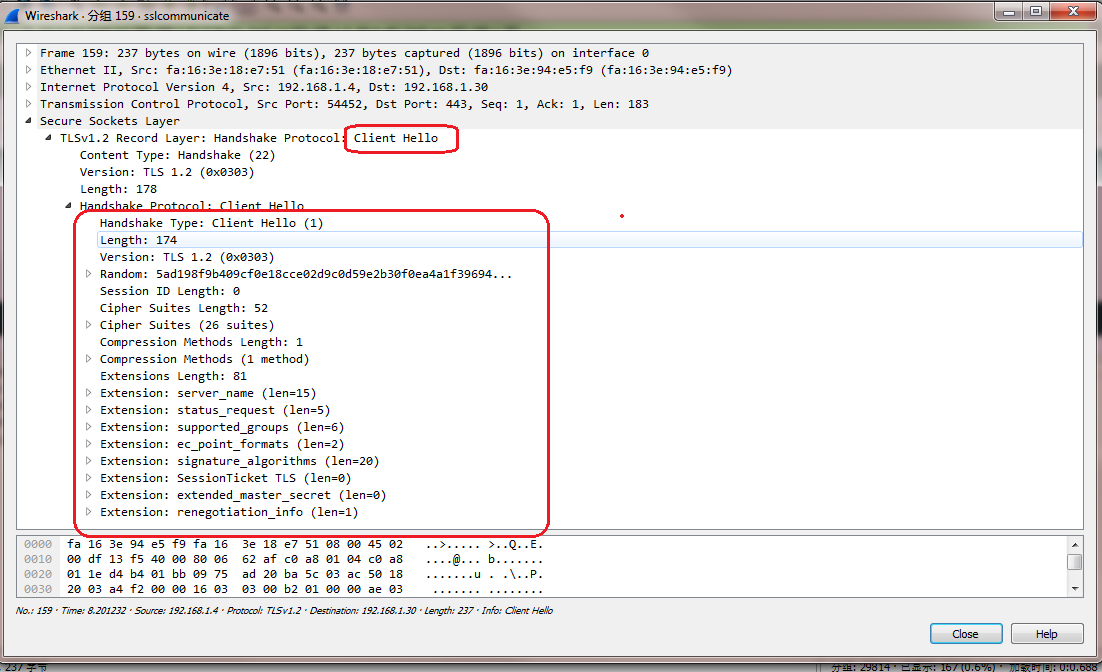Collapse the Secure Sockets Layer node
Image resolution: width=1102 pixels, height=672 pixels.
pos(28,121)
